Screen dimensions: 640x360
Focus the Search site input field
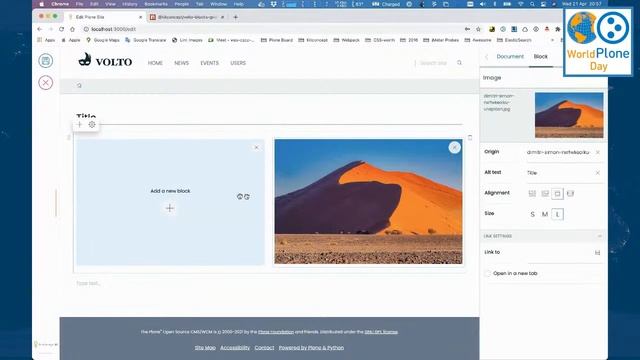[434, 63]
